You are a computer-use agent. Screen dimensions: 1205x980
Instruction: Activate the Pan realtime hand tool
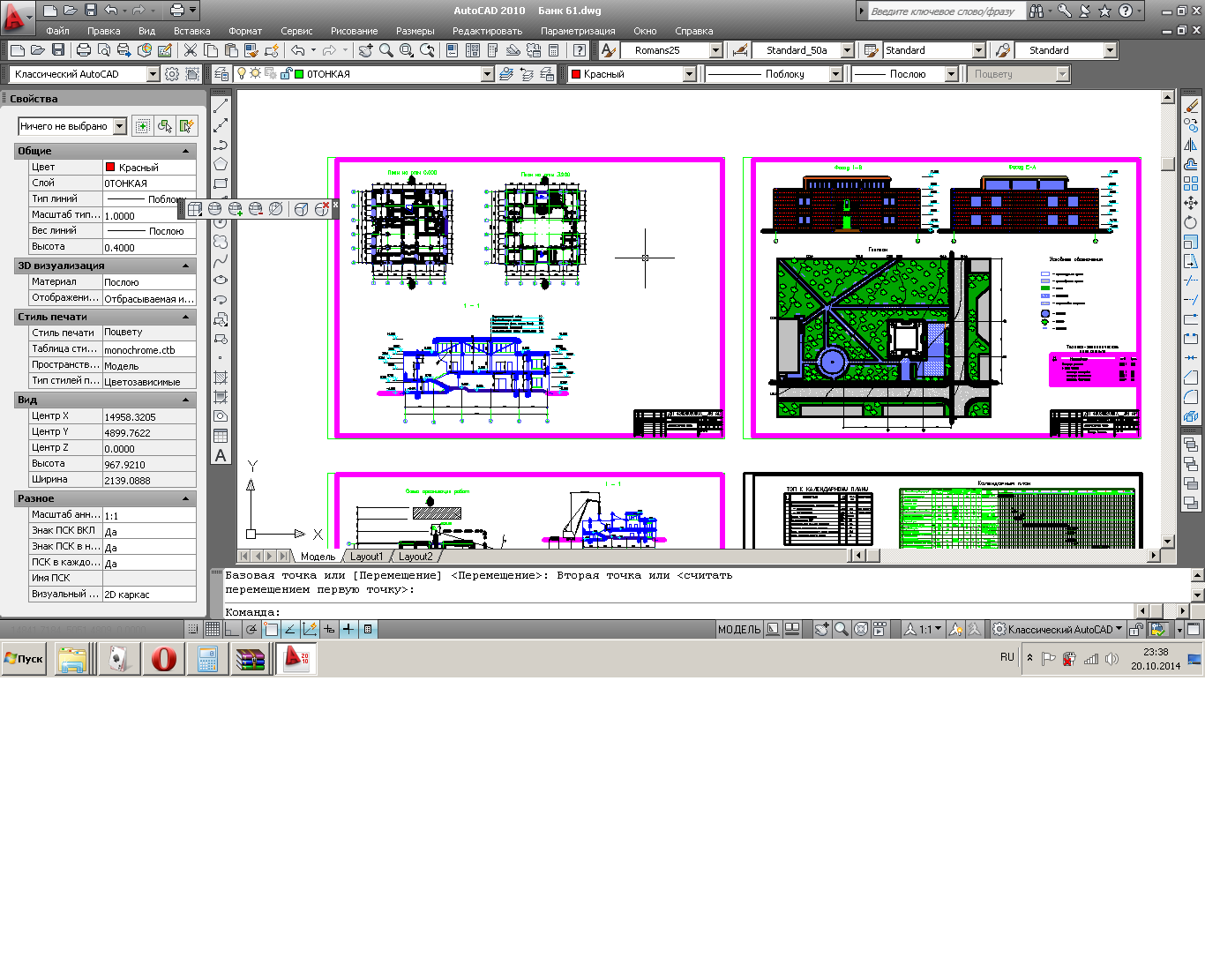point(366,50)
